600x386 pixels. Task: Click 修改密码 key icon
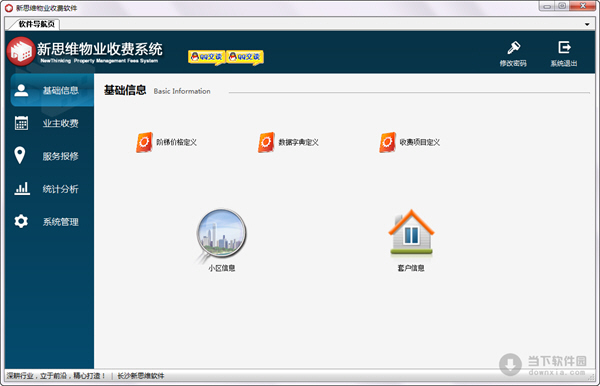pos(513,48)
